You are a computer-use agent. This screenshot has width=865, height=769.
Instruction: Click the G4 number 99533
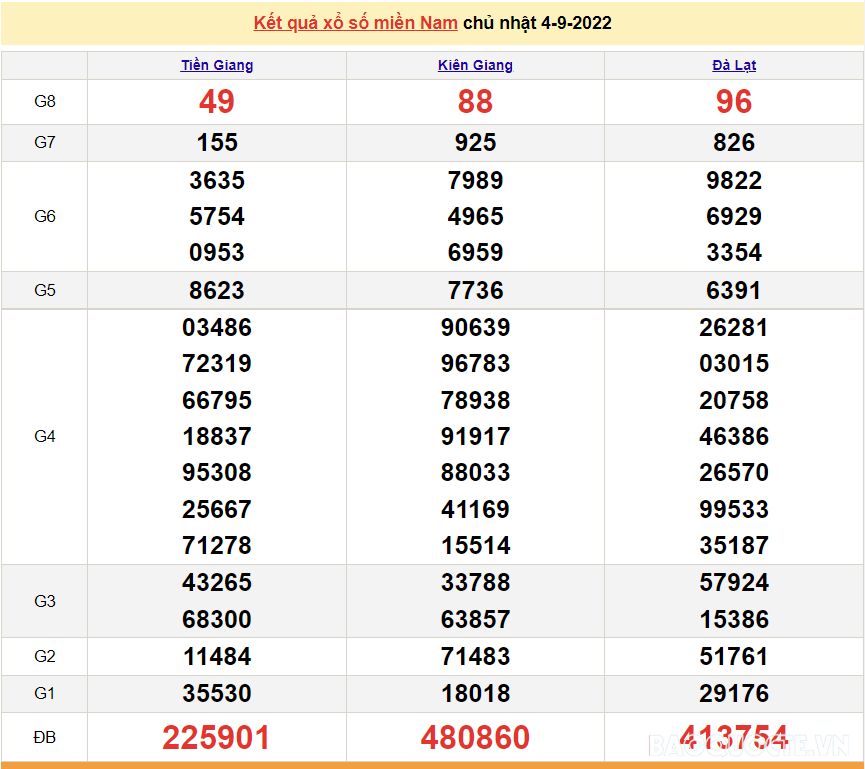point(734,510)
